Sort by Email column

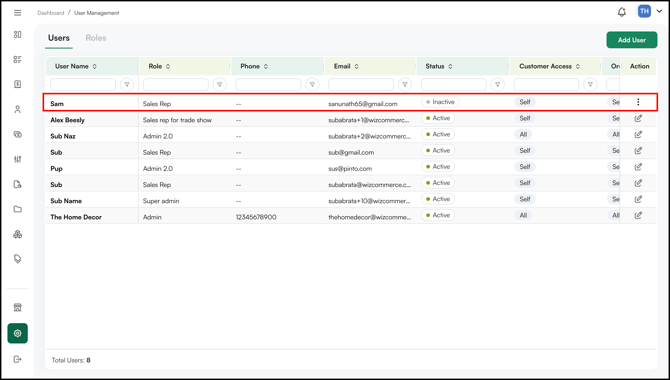tap(356, 66)
